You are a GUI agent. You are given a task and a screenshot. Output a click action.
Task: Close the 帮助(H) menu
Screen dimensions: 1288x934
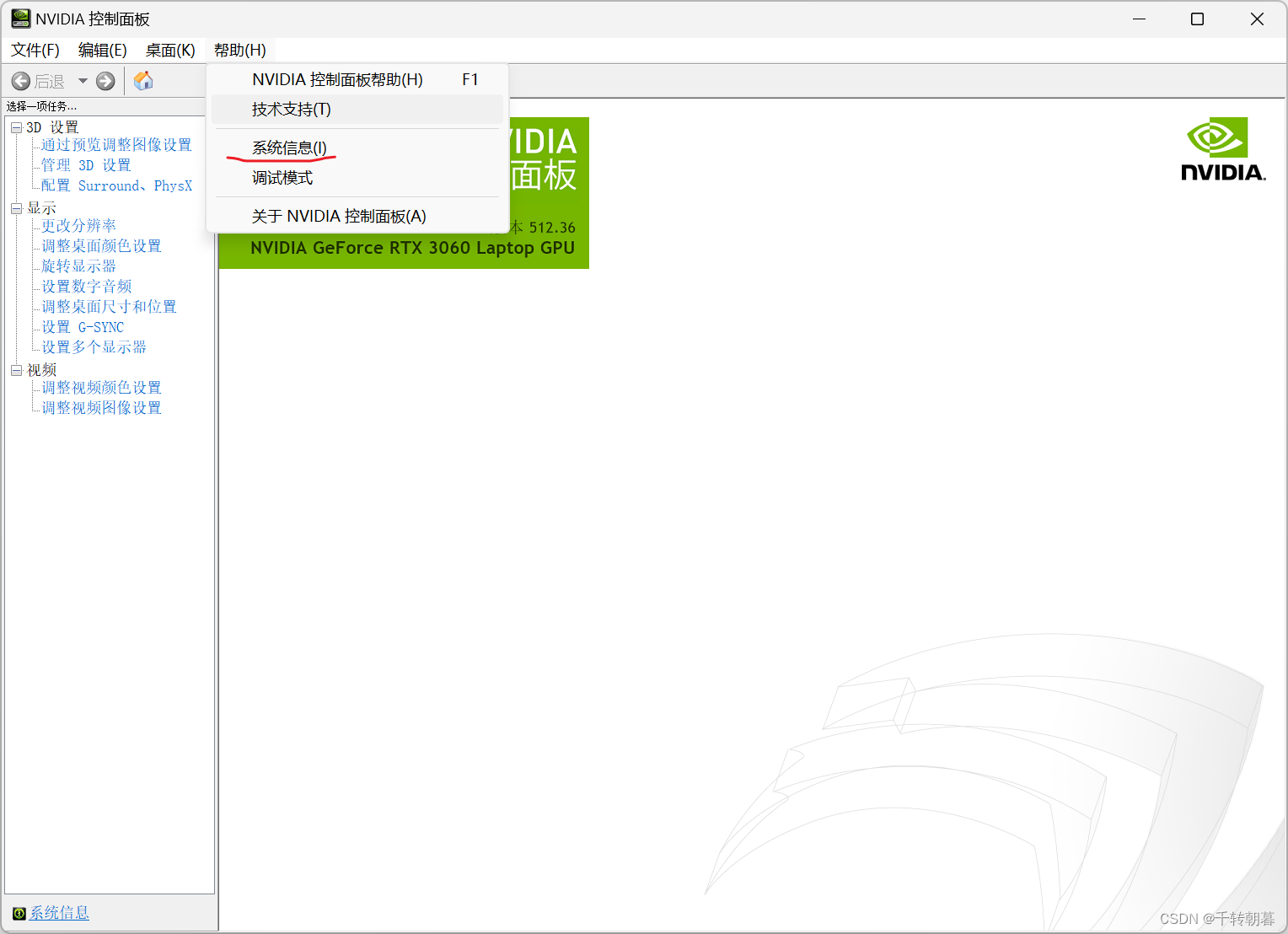(x=240, y=51)
